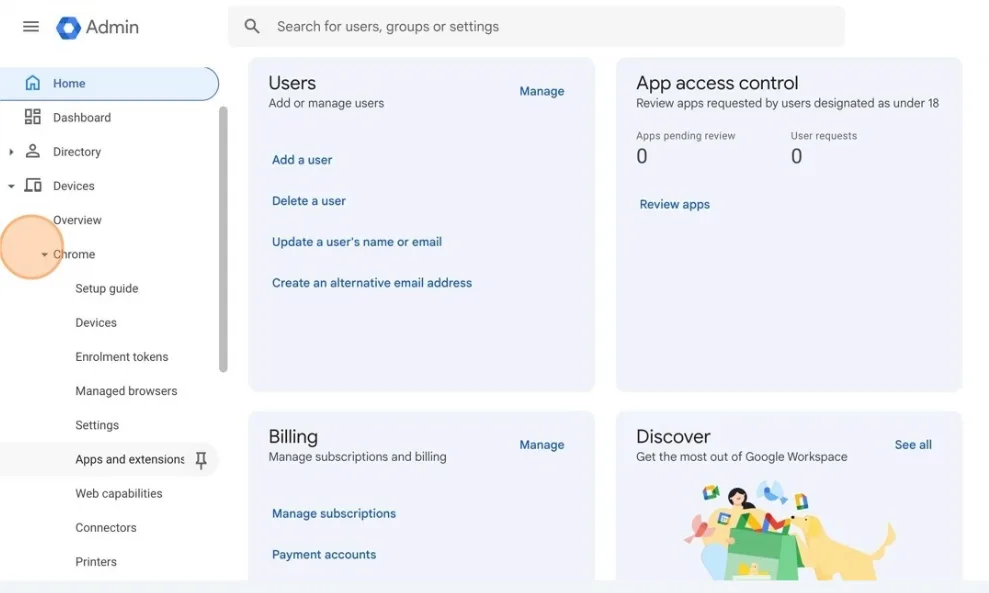Open Chrome Settings in sidebar

click(x=97, y=425)
